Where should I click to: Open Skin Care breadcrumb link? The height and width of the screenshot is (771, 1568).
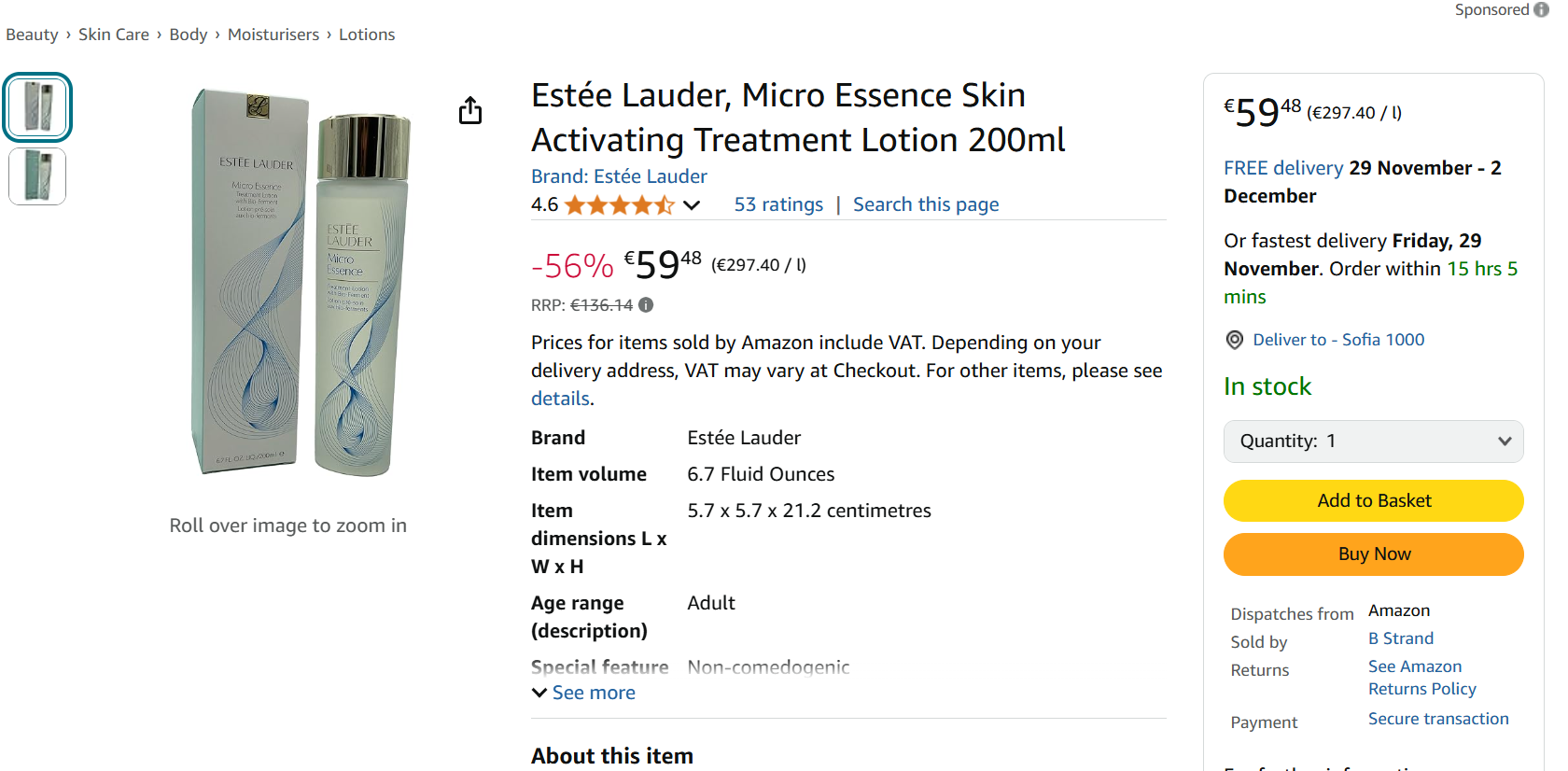[x=114, y=35]
